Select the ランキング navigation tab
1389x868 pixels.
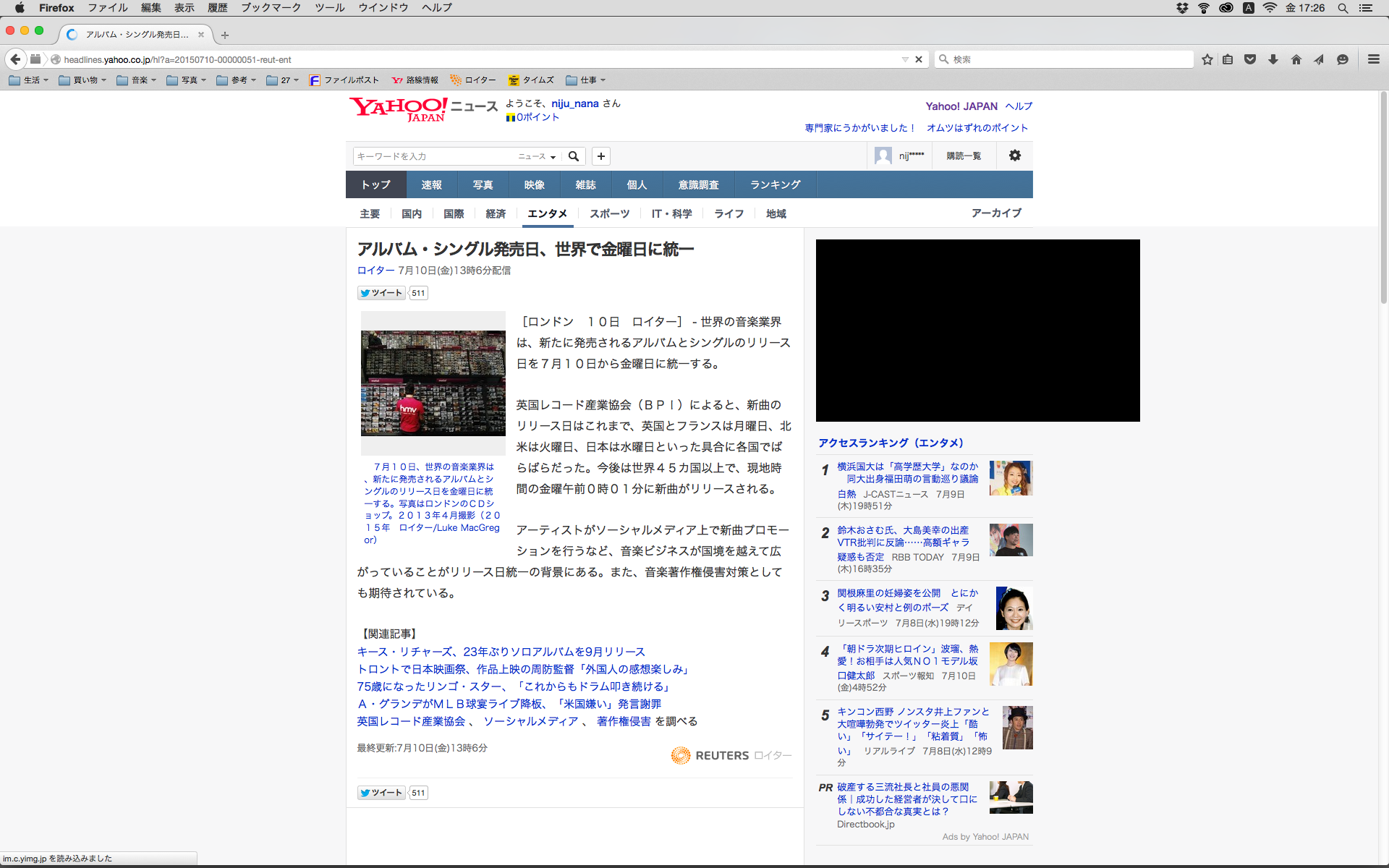click(x=775, y=184)
